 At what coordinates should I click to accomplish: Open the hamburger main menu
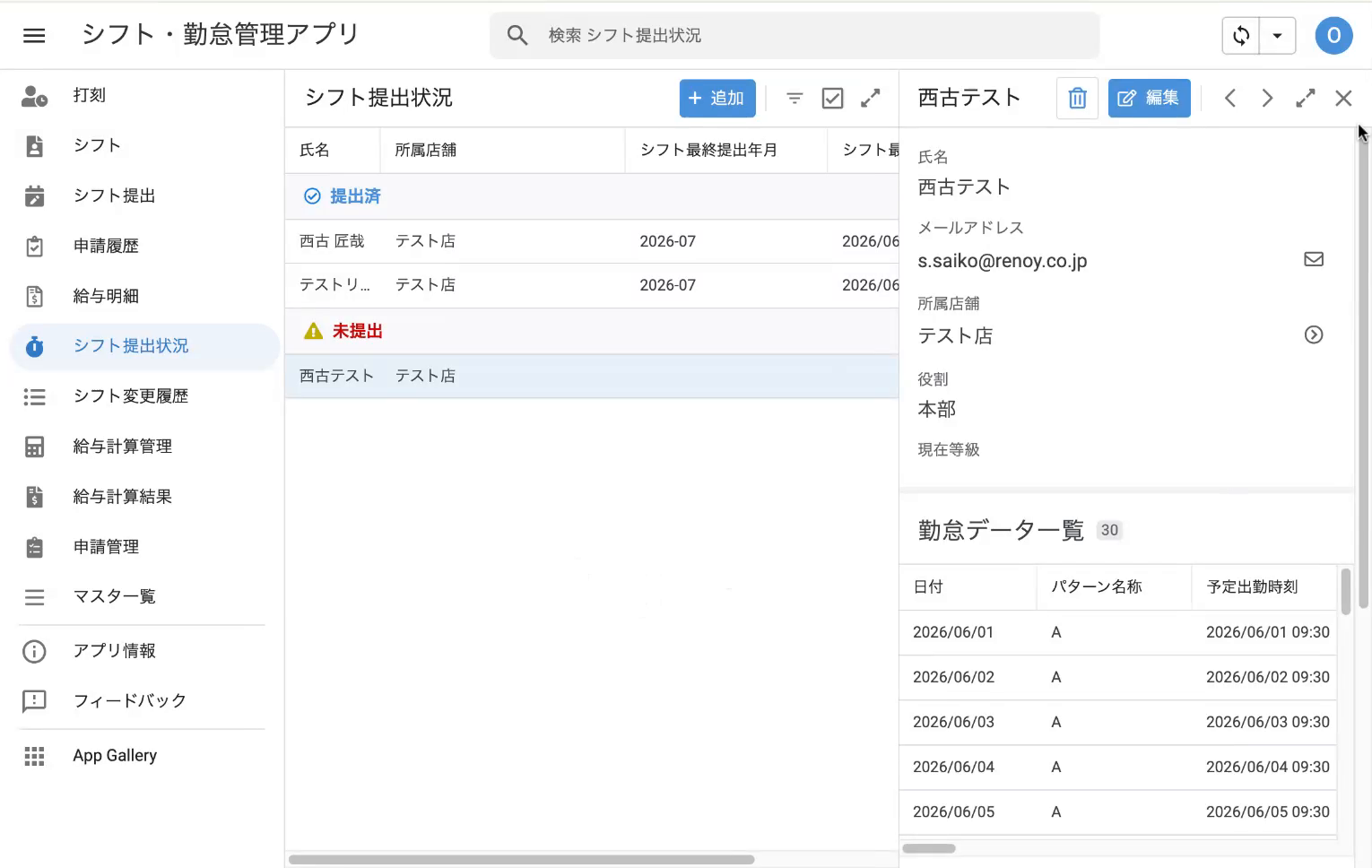click(34, 36)
